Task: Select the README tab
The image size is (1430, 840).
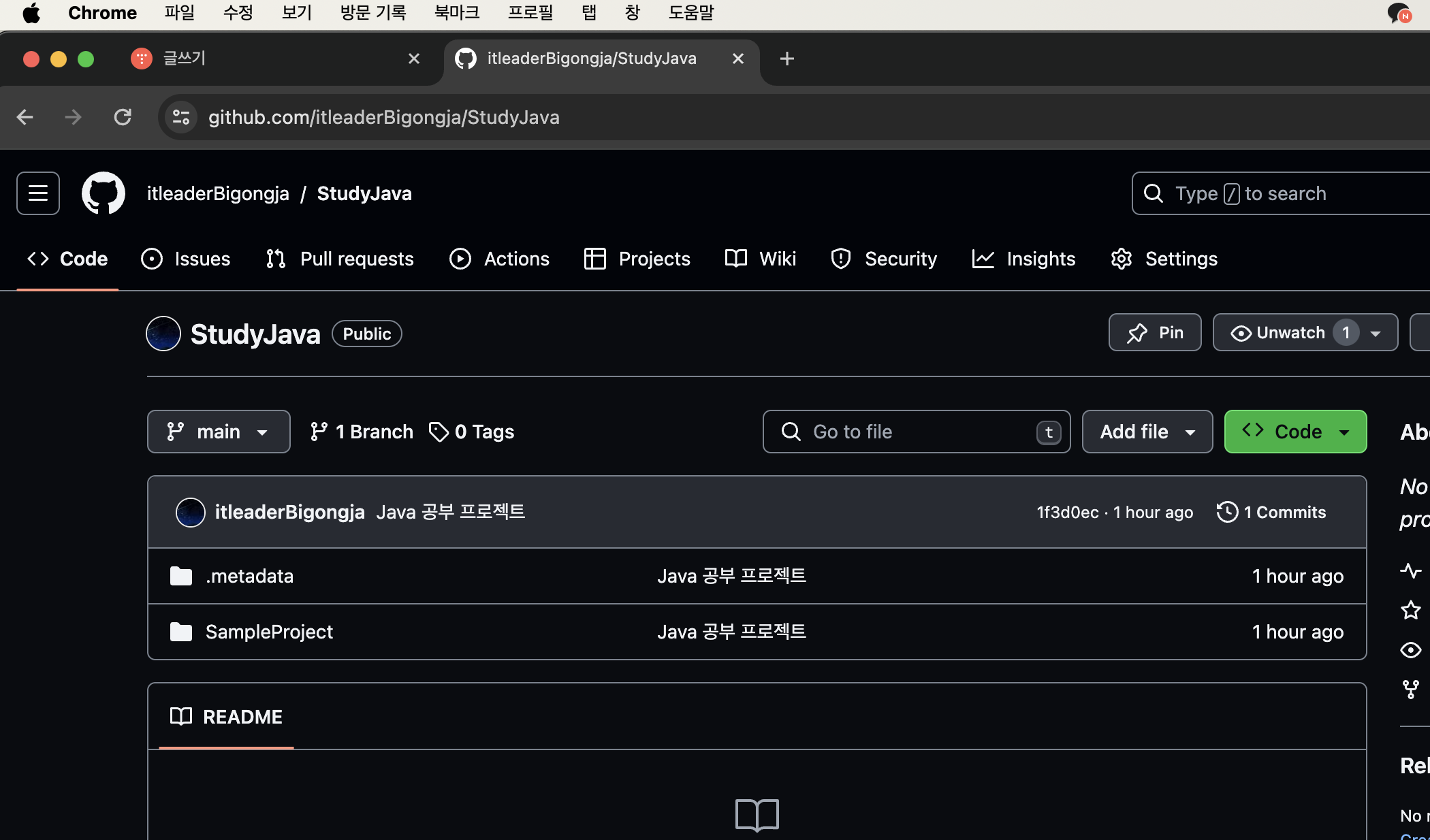Action: 226,717
